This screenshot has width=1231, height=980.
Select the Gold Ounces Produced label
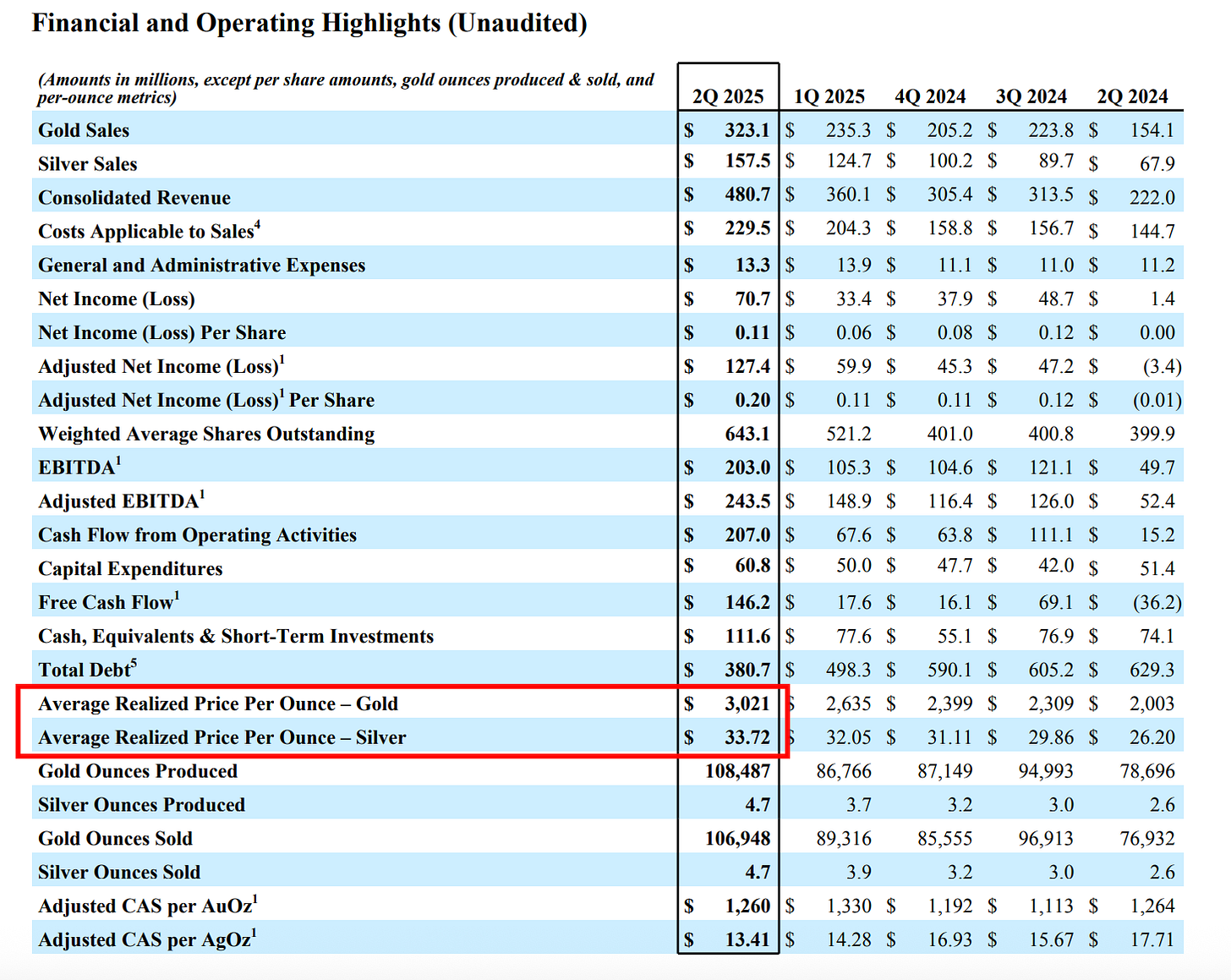(138, 771)
